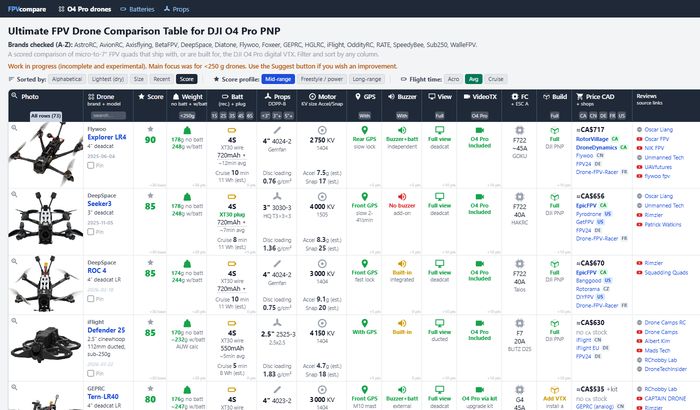The image size is (700, 410).
Task: Toggle the With filter under GPS header
Action: point(365,116)
